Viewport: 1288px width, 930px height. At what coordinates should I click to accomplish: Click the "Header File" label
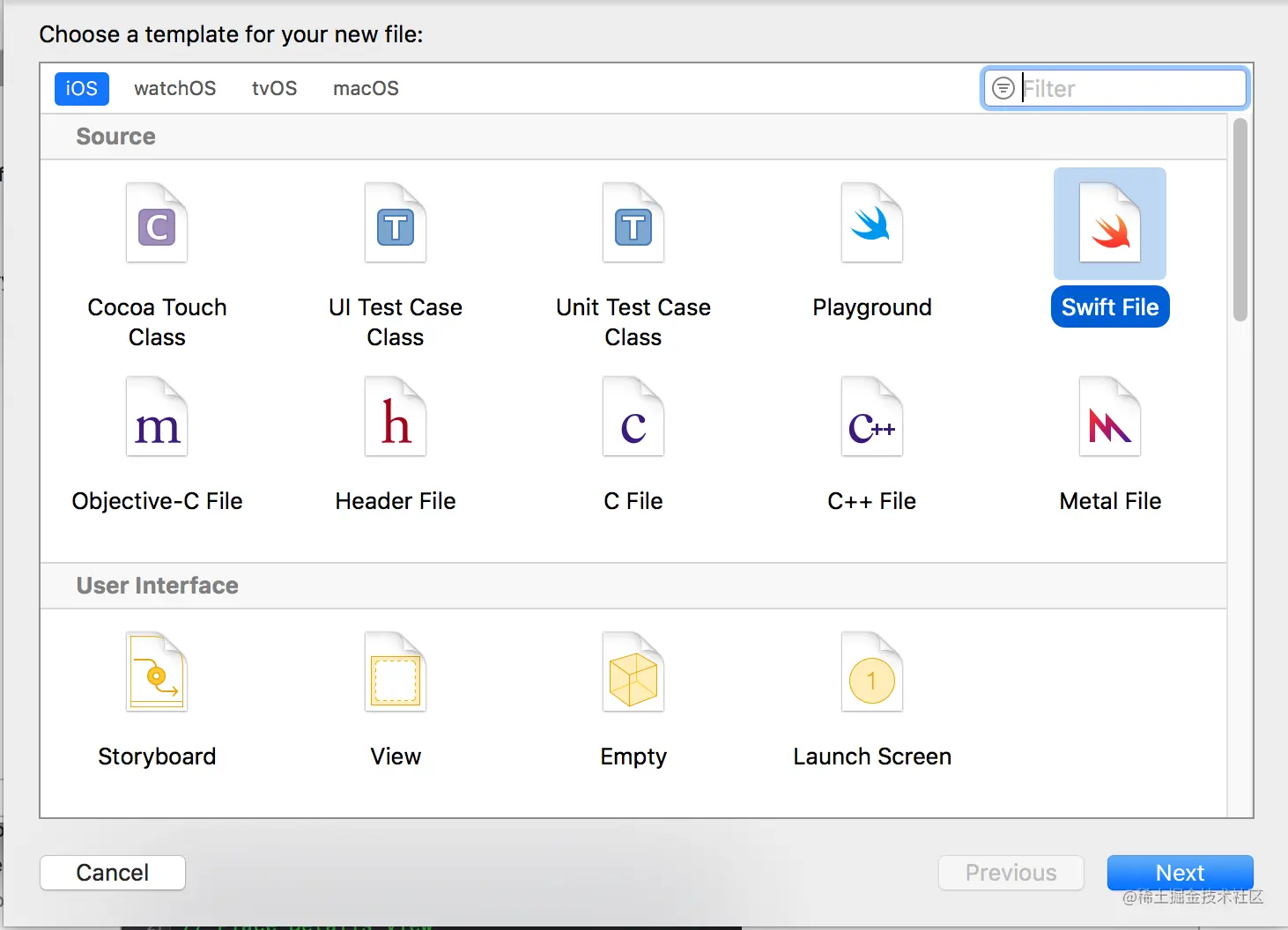click(x=396, y=501)
